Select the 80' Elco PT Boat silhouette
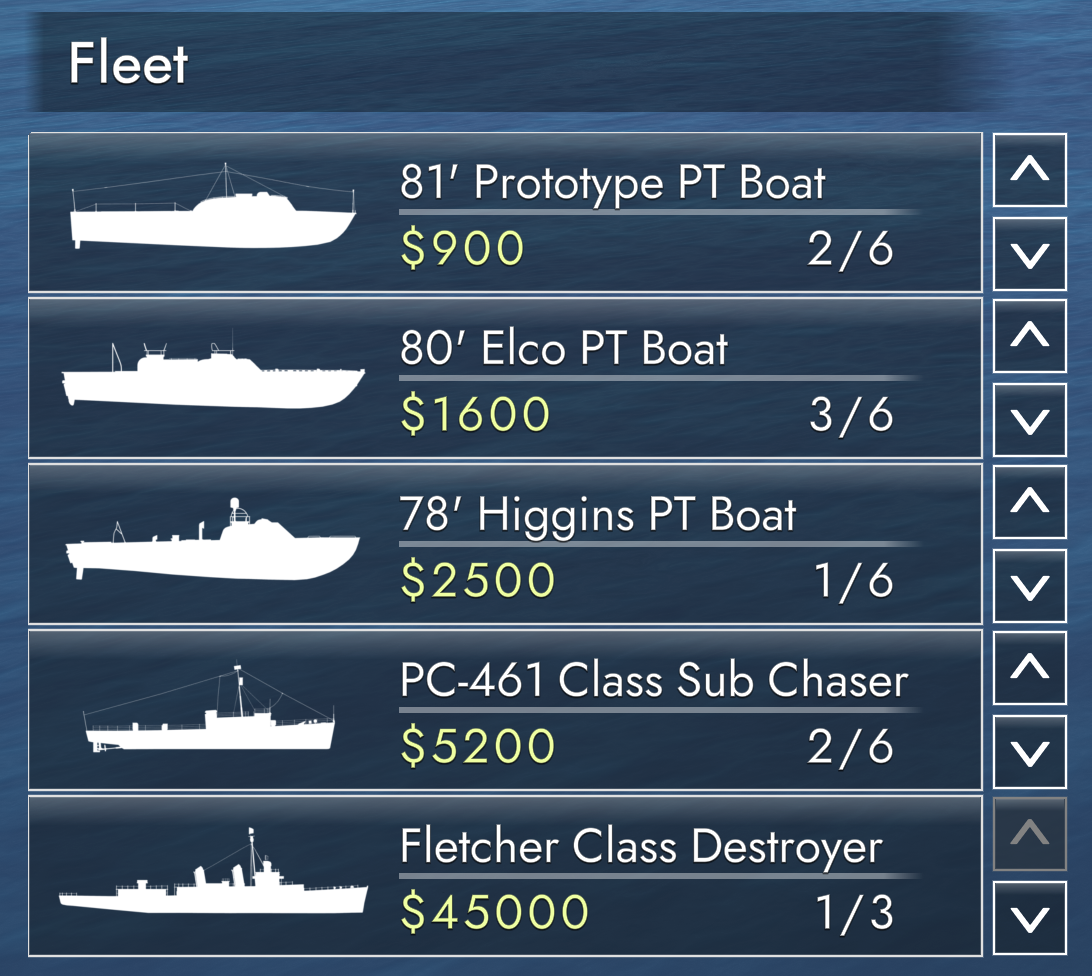Image resolution: width=1092 pixels, height=976 pixels. (x=212, y=377)
